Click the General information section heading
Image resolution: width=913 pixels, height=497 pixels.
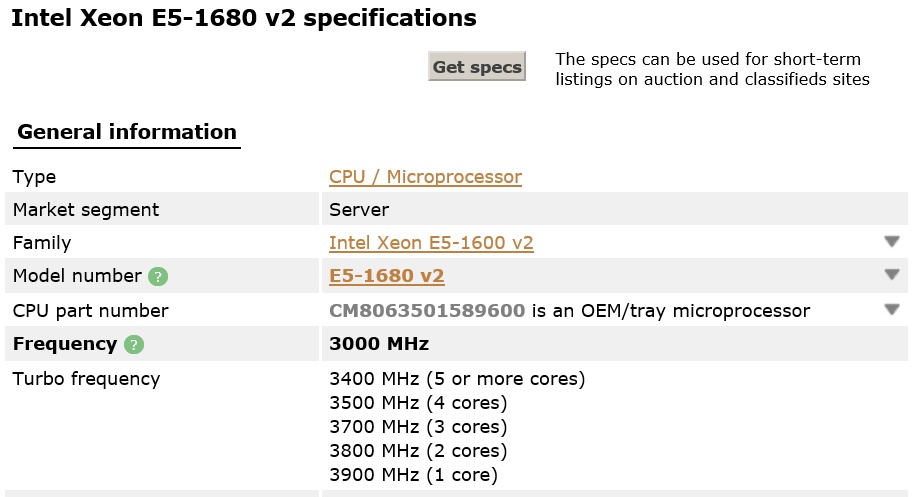coord(127,132)
